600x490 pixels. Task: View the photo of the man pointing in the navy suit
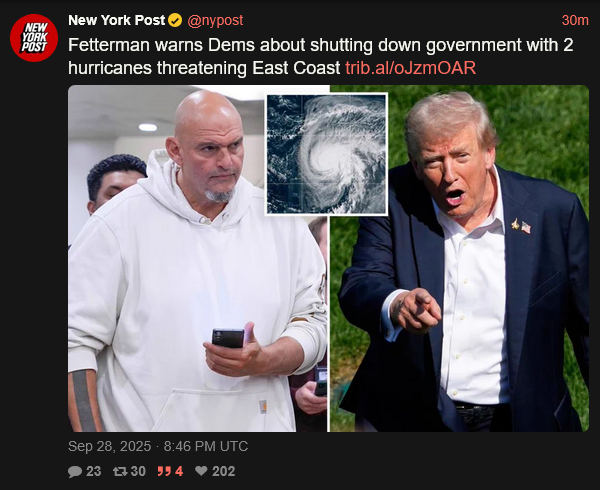tap(460, 259)
